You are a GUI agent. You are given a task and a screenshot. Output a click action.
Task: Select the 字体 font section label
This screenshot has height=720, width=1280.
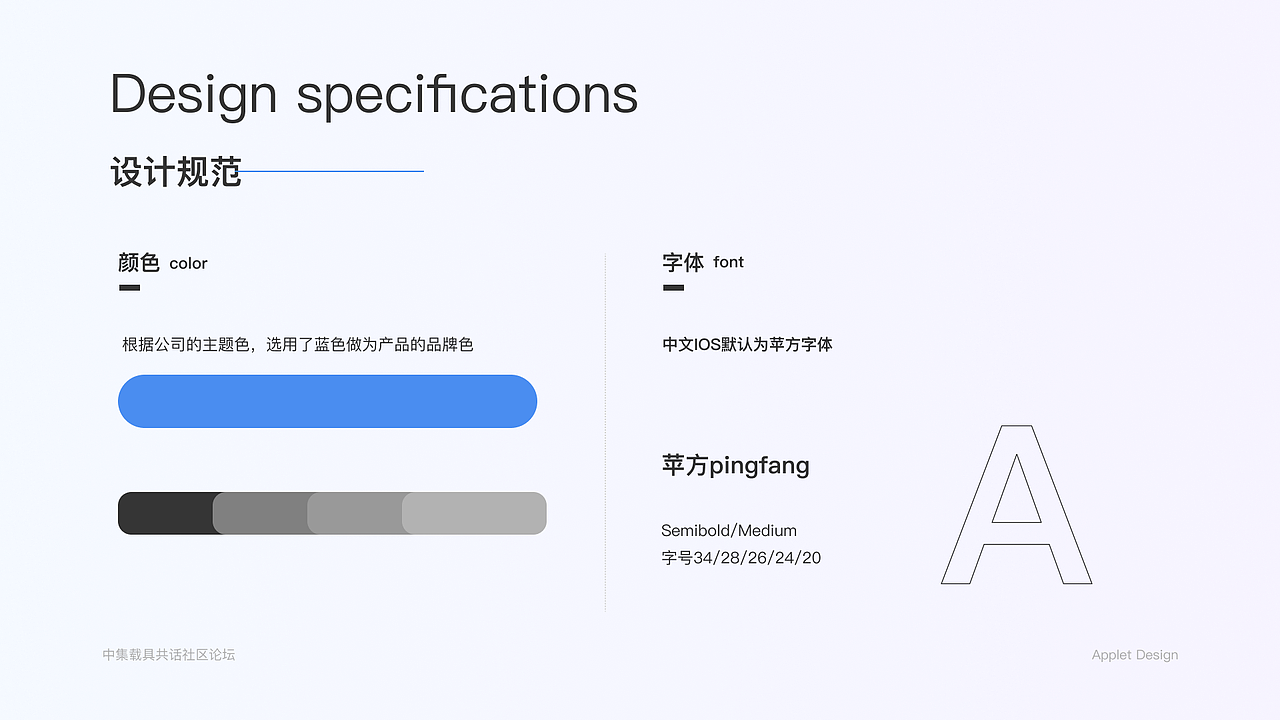[702, 262]
